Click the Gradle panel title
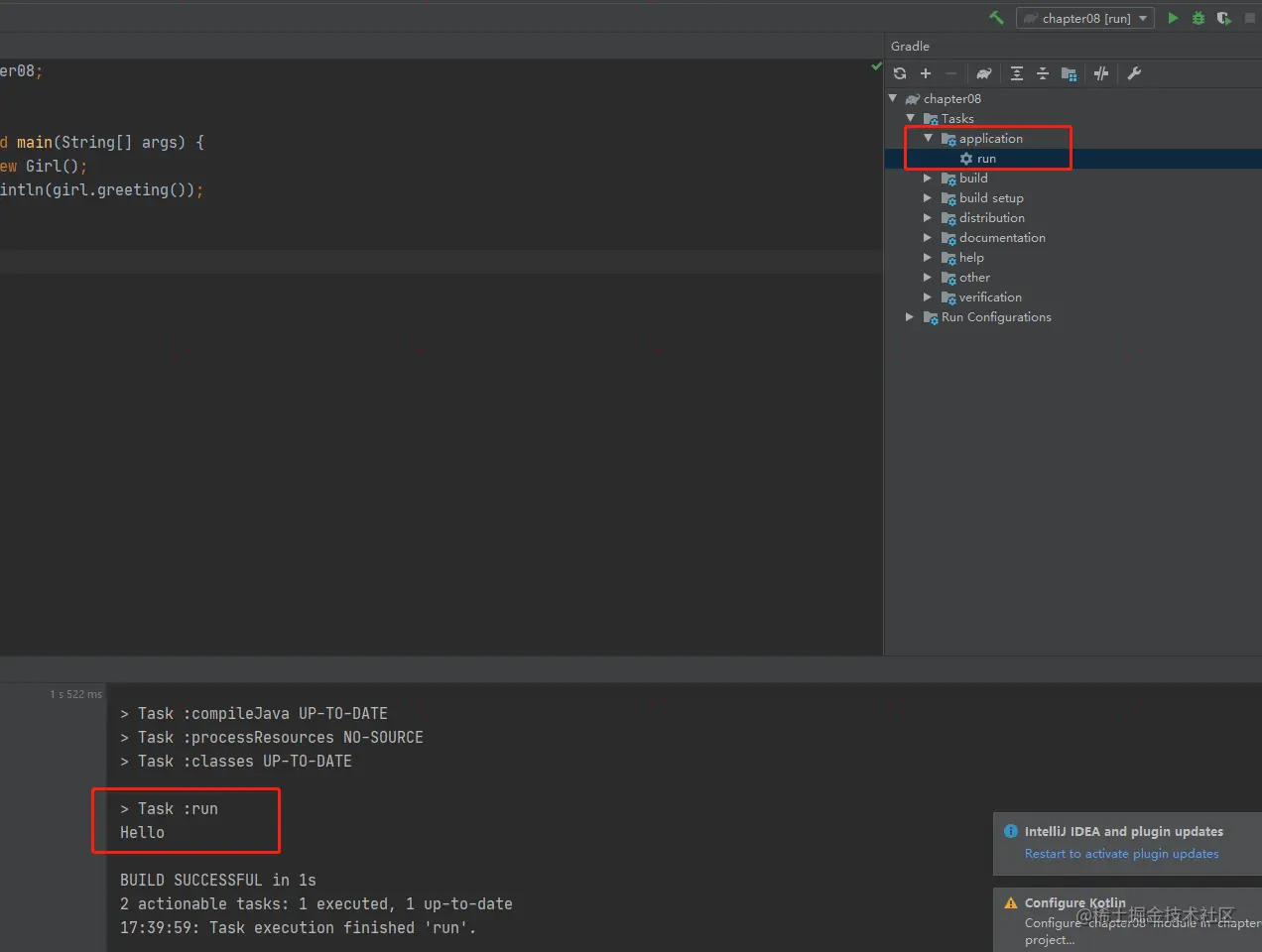 pos(910,47)
